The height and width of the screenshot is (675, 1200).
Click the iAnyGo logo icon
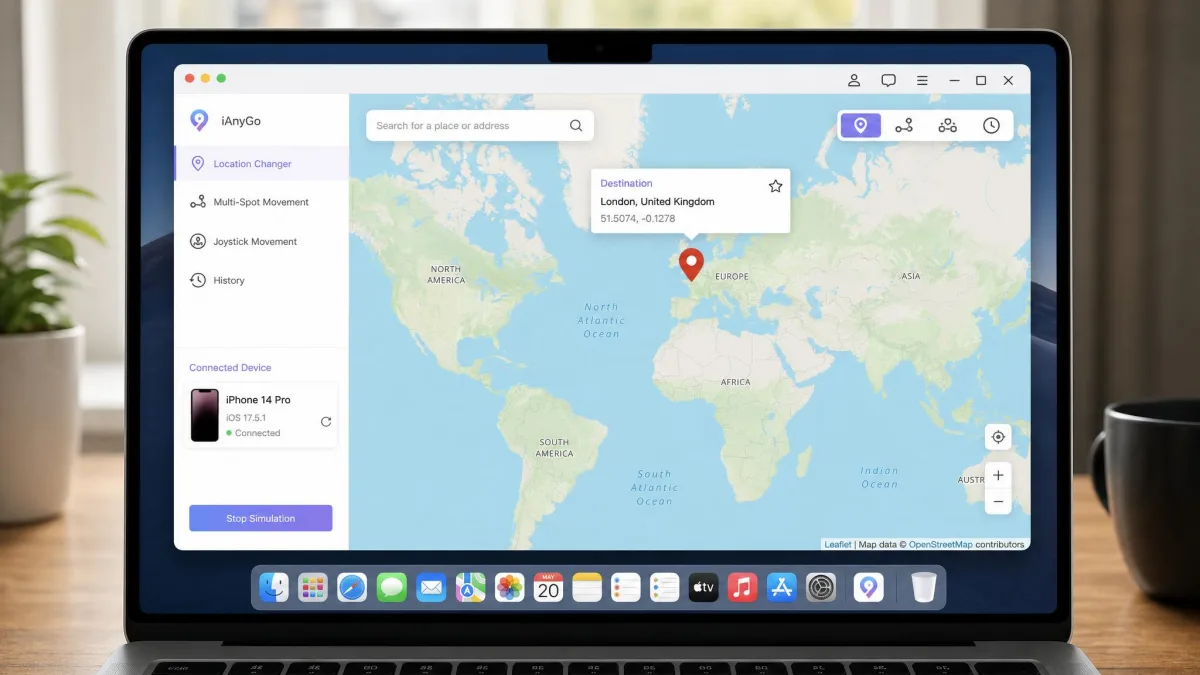pyautogui.click(x=199, y=121)
